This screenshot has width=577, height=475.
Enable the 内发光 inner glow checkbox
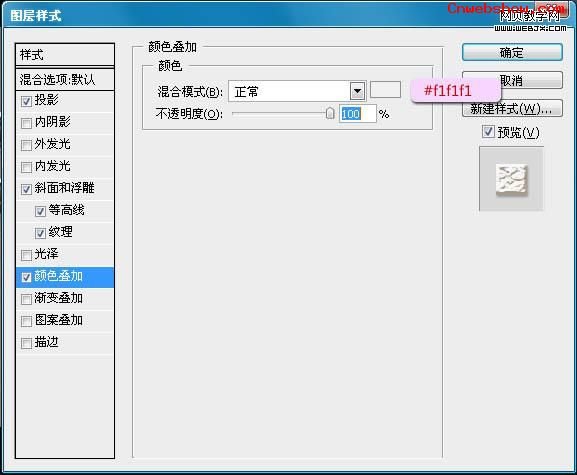coord(26,167)
